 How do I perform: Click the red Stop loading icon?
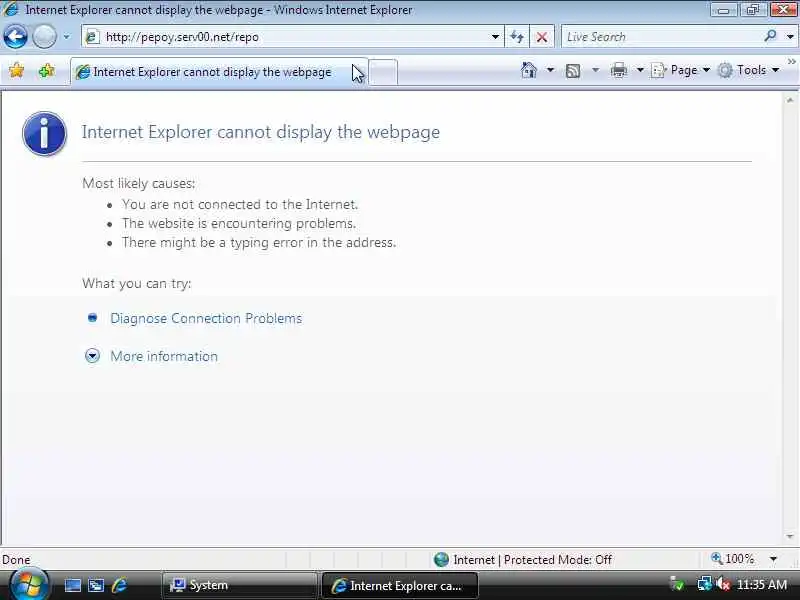[x=542, y=37]
